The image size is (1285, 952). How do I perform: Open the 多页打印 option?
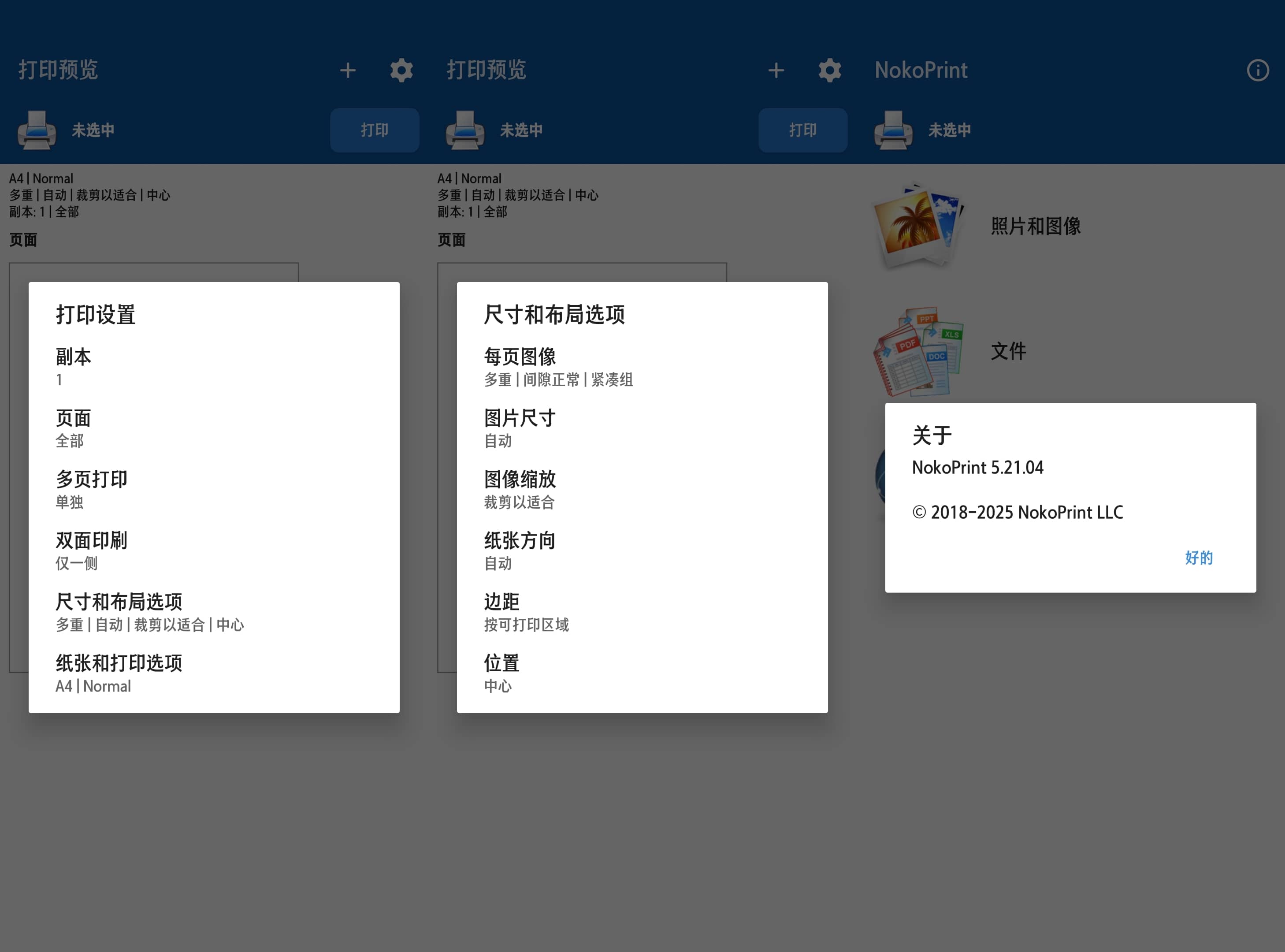pyautogui.click(x=214, y=489)
